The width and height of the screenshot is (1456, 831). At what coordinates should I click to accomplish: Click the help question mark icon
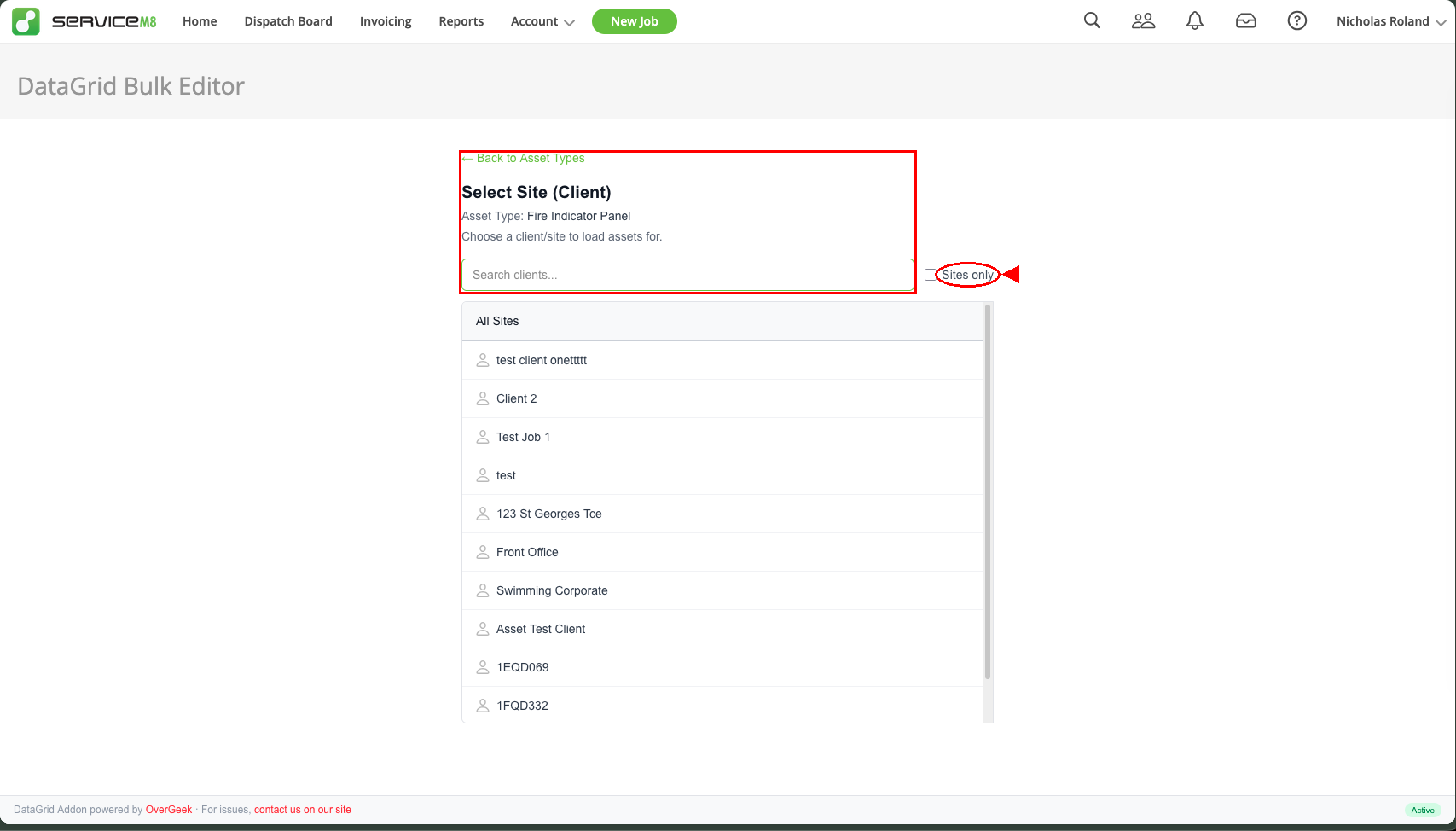click(x=1296, y=20)
